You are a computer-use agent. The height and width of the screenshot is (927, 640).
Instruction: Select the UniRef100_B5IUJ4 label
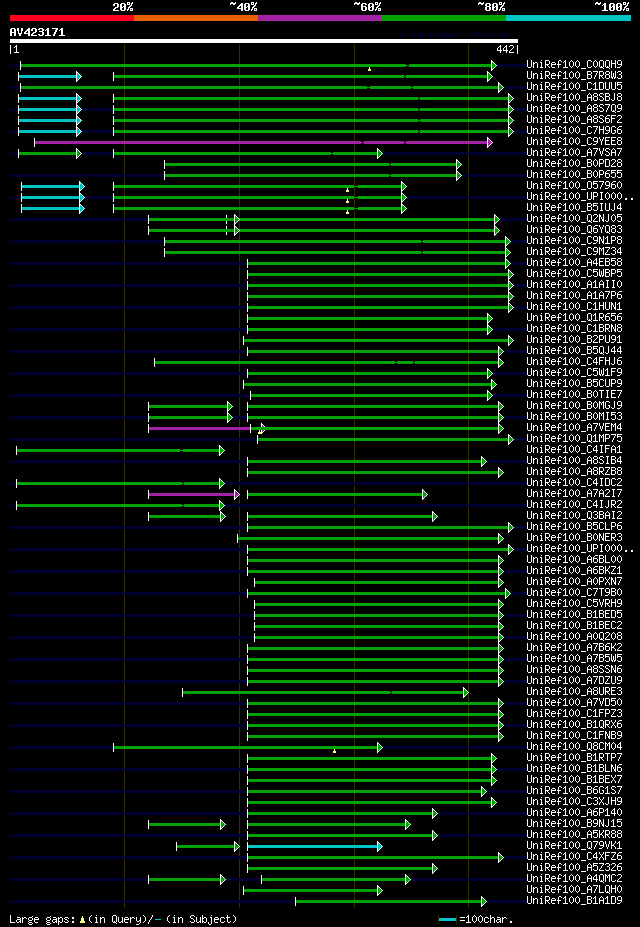coord(574,208)
